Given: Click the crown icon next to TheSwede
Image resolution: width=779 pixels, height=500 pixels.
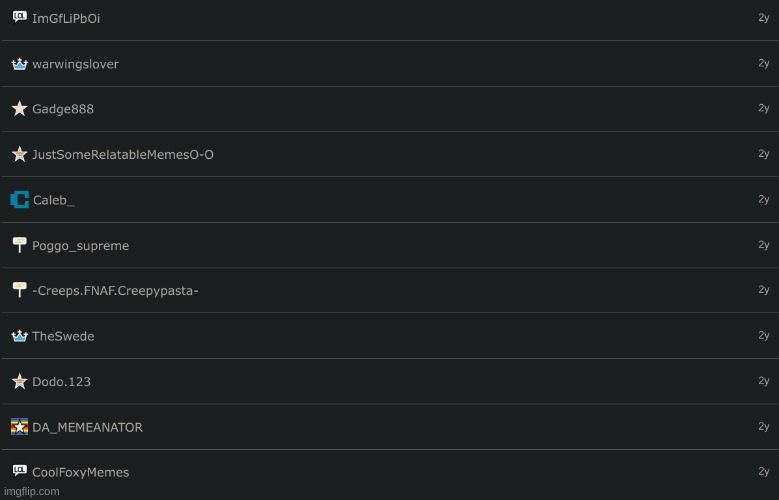Looking at the screenshot, I should (x=19, y=336).
